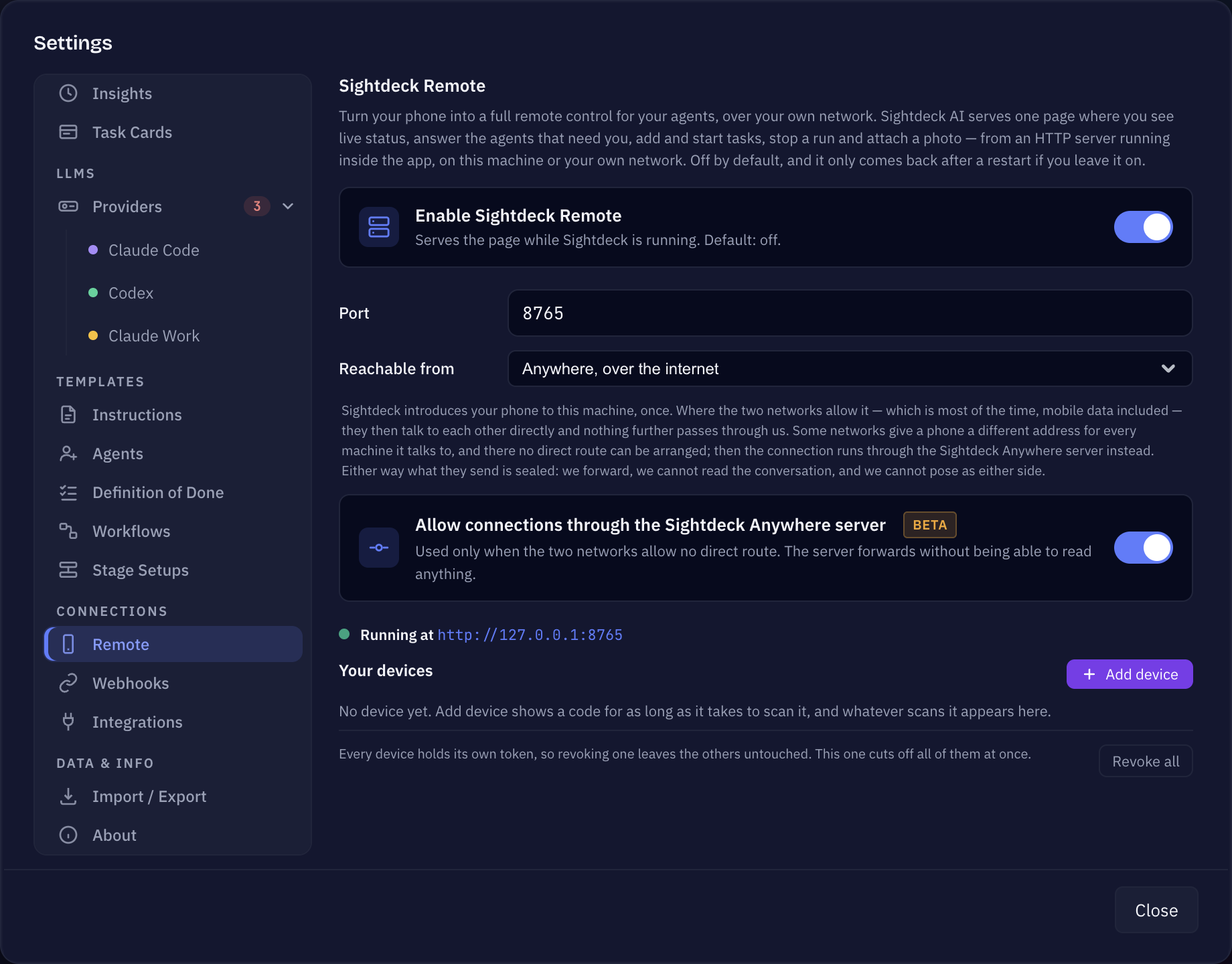This screenshot has width=1232, height=964.
Task: Click the Reachable from label
Action: pos(396,369)
